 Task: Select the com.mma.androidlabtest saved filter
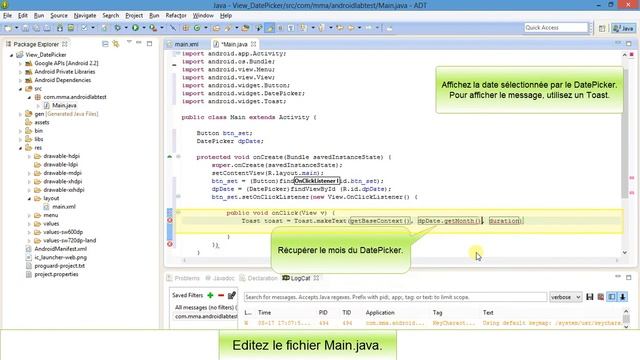point(205,316)
